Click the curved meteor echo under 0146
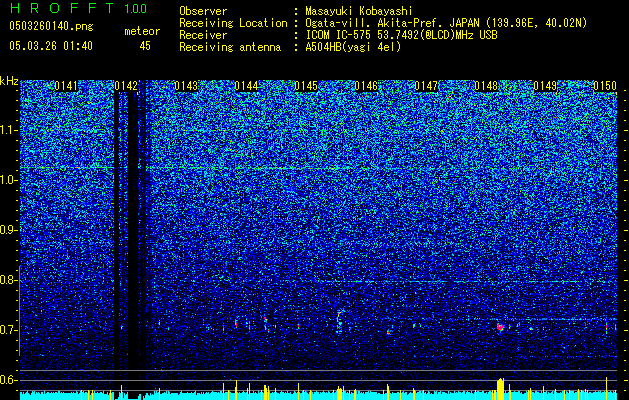The height and width of the screenshot is (400, 629). tap(340, 320)
